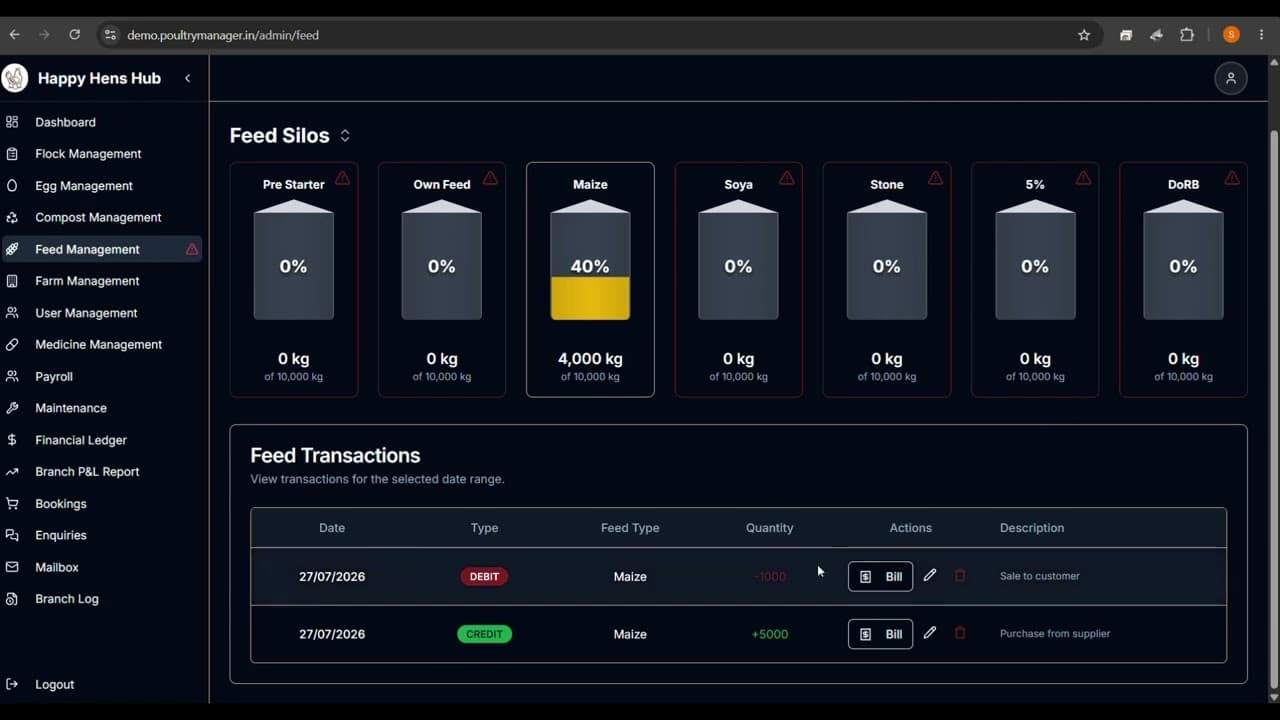The width and height of the screenshot is (1280, 720).
Task: Click Logout in the sidebar
Action: (x=101, y=684)
